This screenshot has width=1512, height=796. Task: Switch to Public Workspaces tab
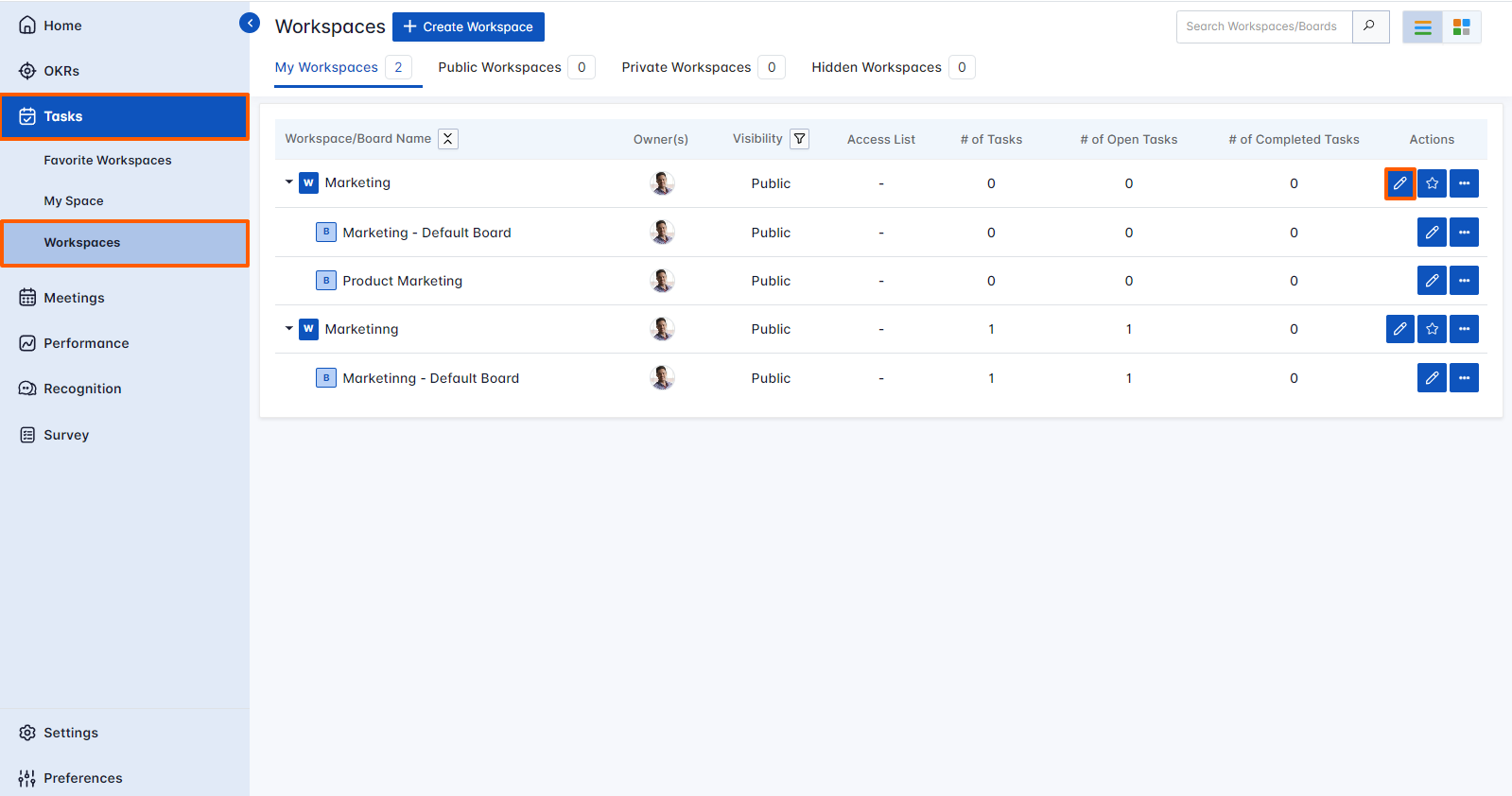[x=499, y=67]
